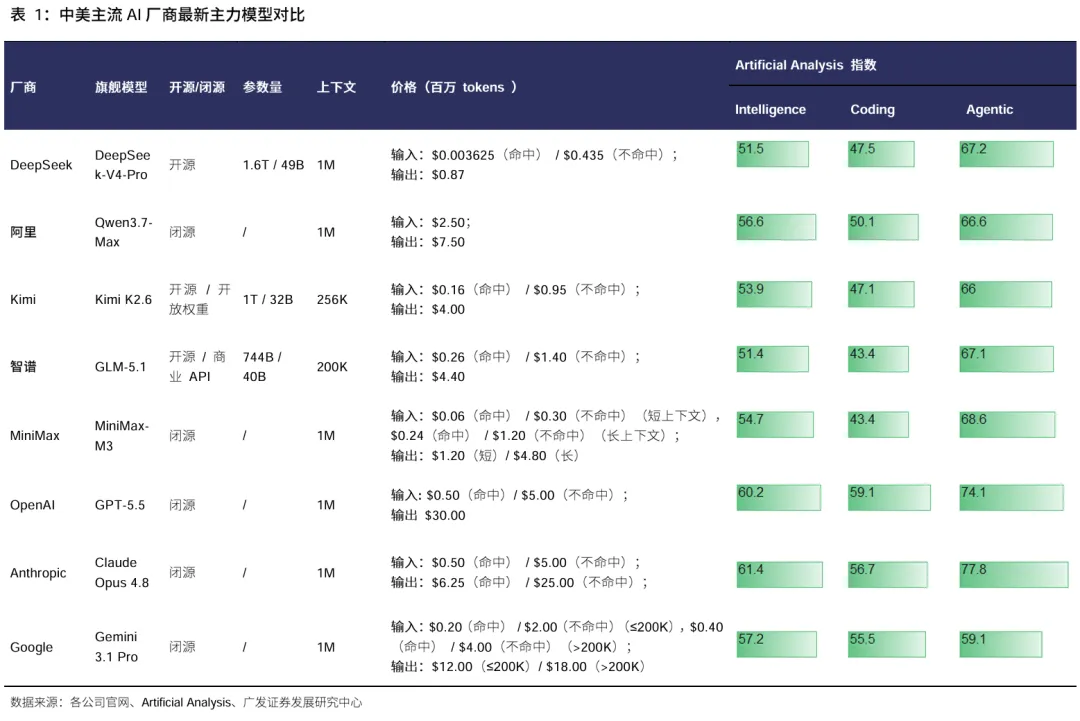Click the MiniMax Intelligence bar 54.7
This screenshot has height=721, width=1080.
(x=775, y=424)
